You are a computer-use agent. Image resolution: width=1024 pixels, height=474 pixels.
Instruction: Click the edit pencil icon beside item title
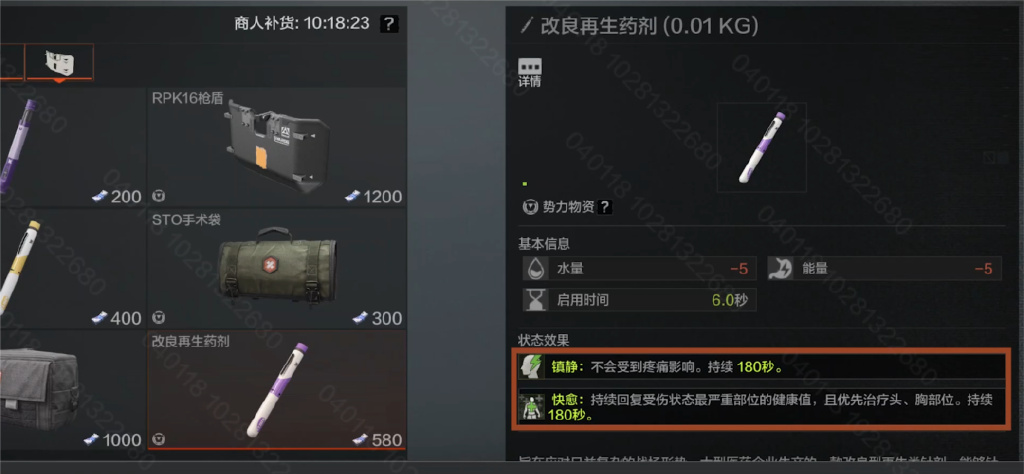527,26
